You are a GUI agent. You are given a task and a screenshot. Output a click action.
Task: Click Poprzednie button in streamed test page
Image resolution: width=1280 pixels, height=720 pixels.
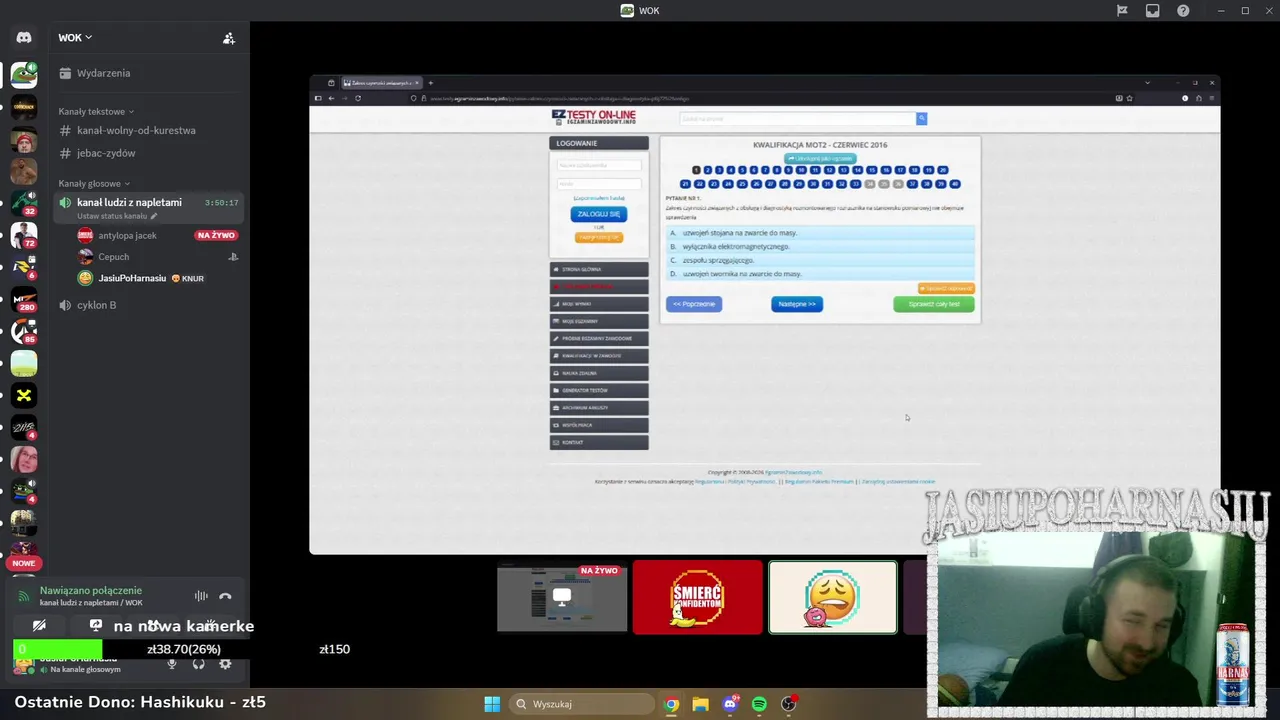(694, 304)
